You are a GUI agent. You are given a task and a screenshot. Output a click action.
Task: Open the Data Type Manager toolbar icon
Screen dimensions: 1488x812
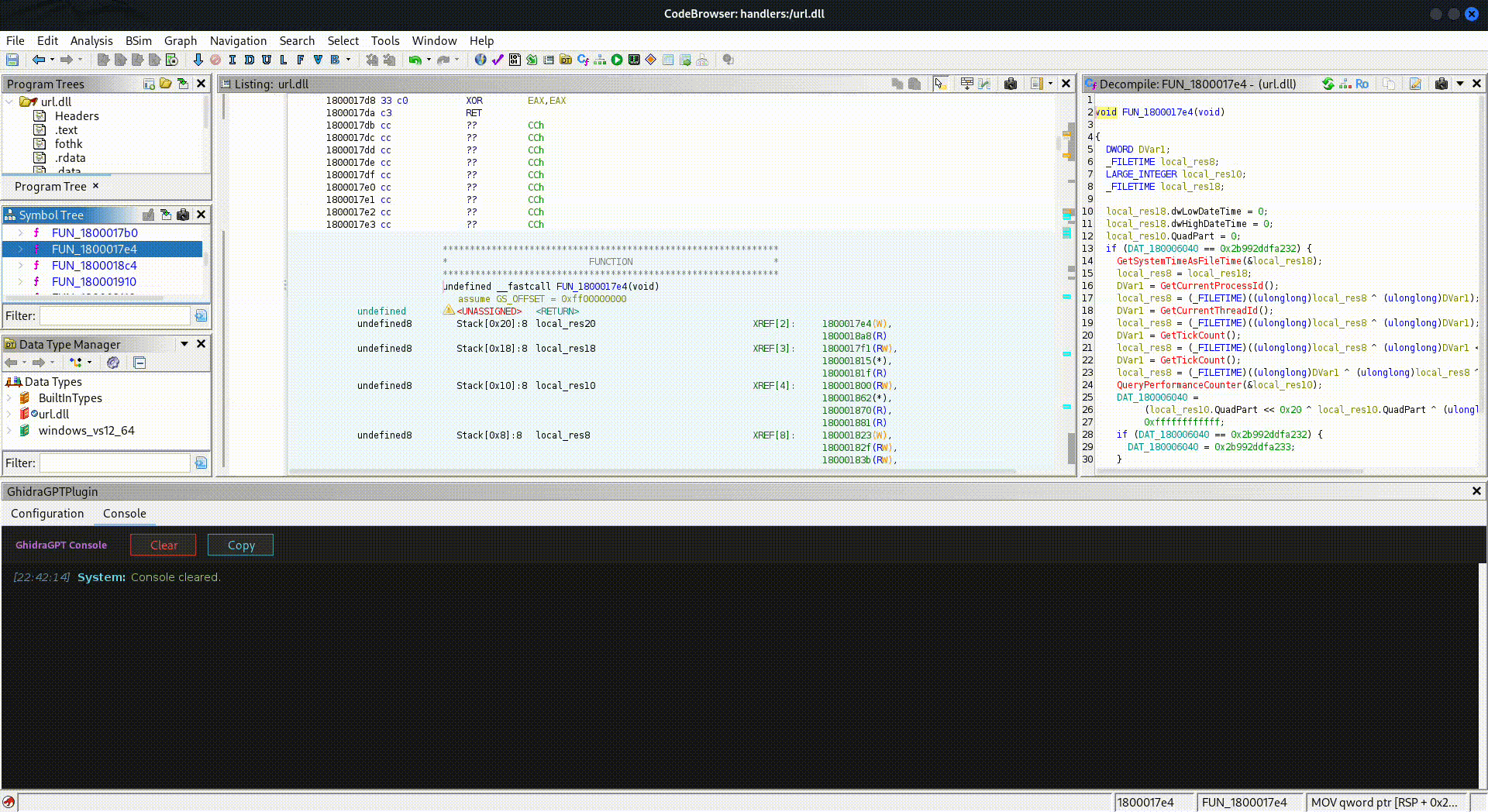[566, 60]
